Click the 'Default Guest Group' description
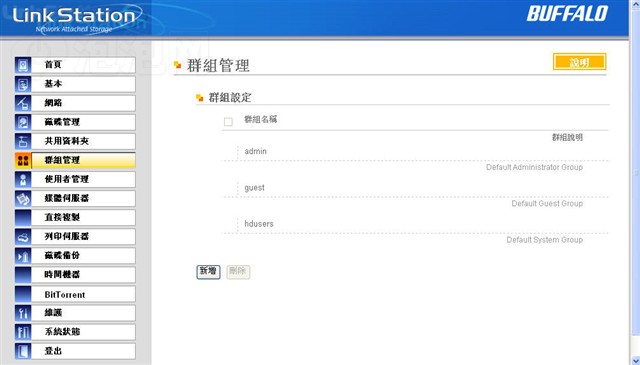 (x=547, y=203)
